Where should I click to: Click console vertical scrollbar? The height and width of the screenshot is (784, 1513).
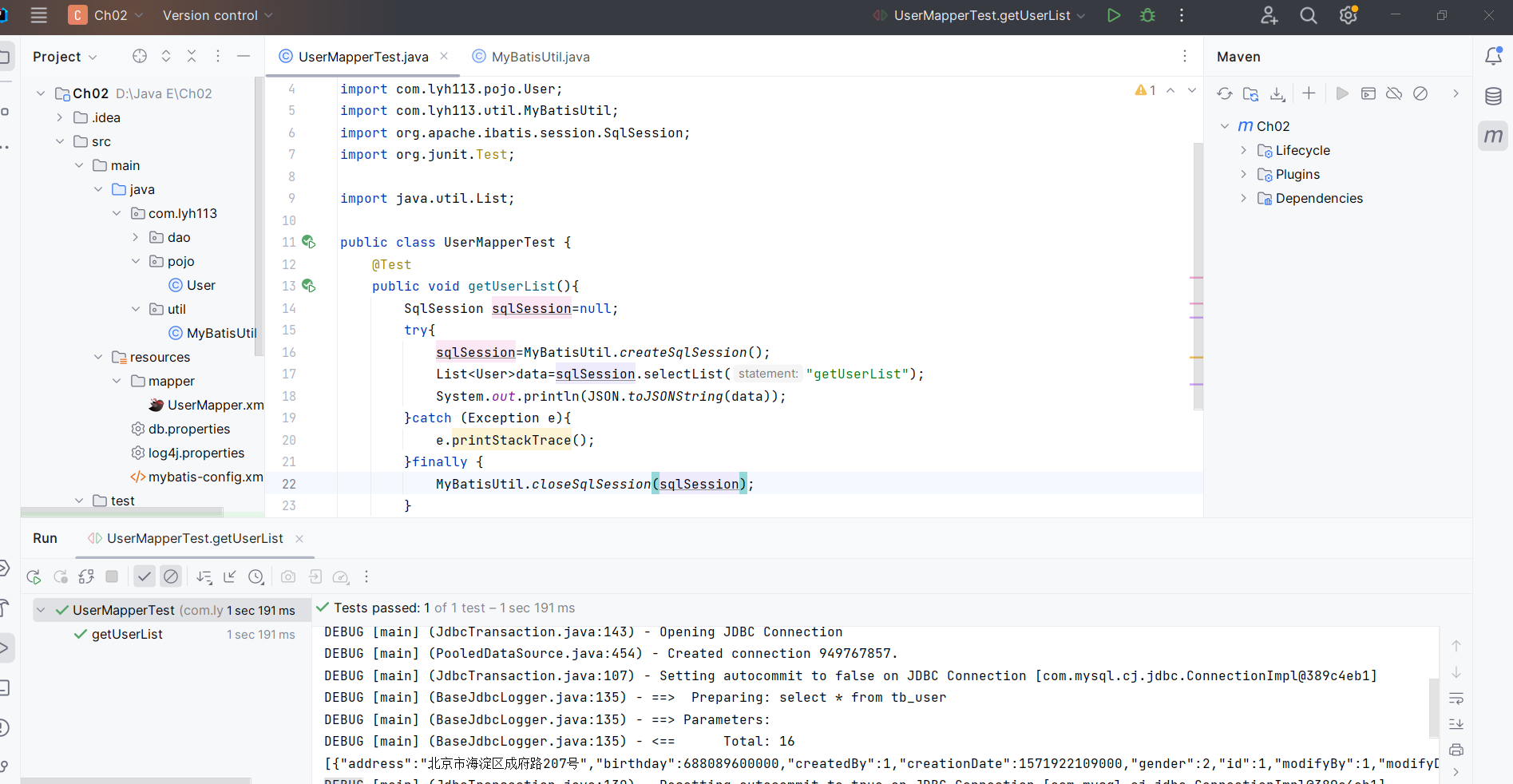click(x=1433, y=708)
